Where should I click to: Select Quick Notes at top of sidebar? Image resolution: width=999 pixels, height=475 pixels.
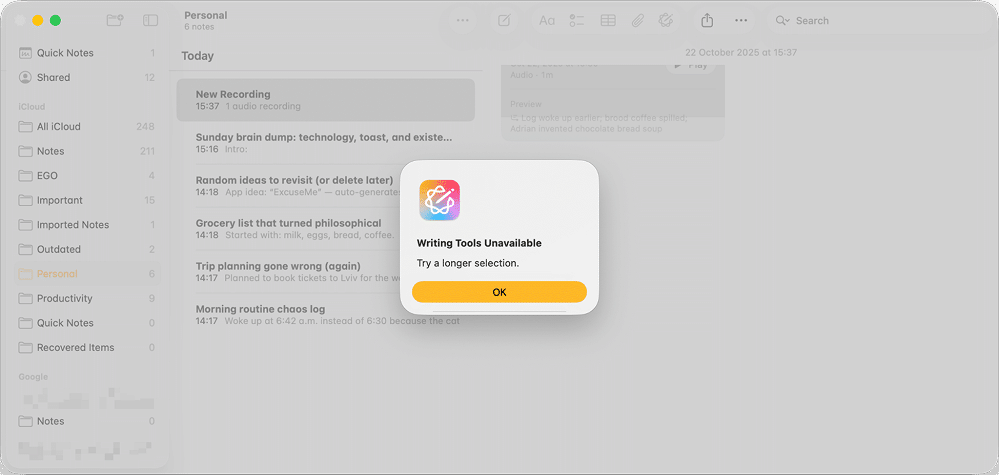coord(87,53)
